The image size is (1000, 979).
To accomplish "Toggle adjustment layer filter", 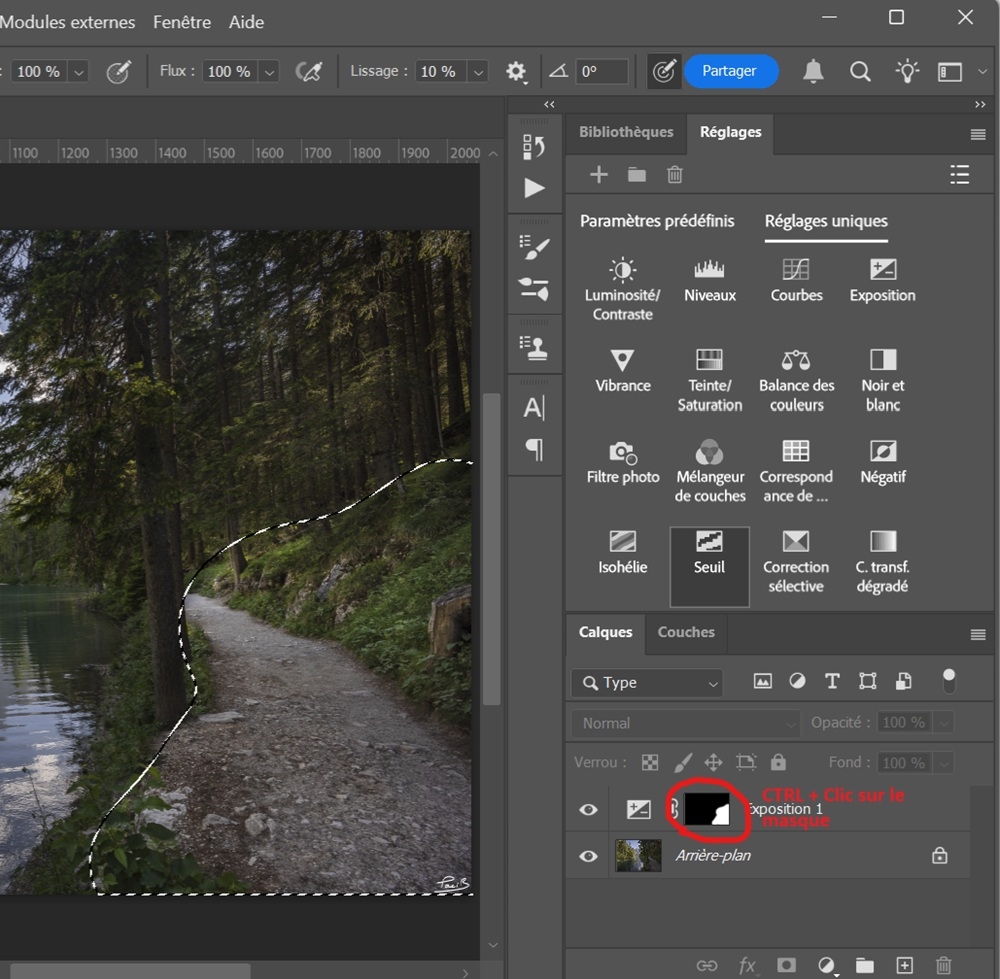I will click(x=797, y=681).
